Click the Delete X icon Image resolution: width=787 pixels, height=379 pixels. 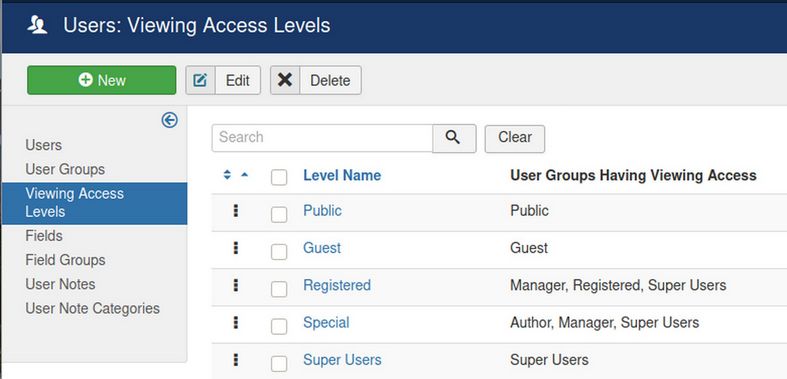tap(285, 80)
